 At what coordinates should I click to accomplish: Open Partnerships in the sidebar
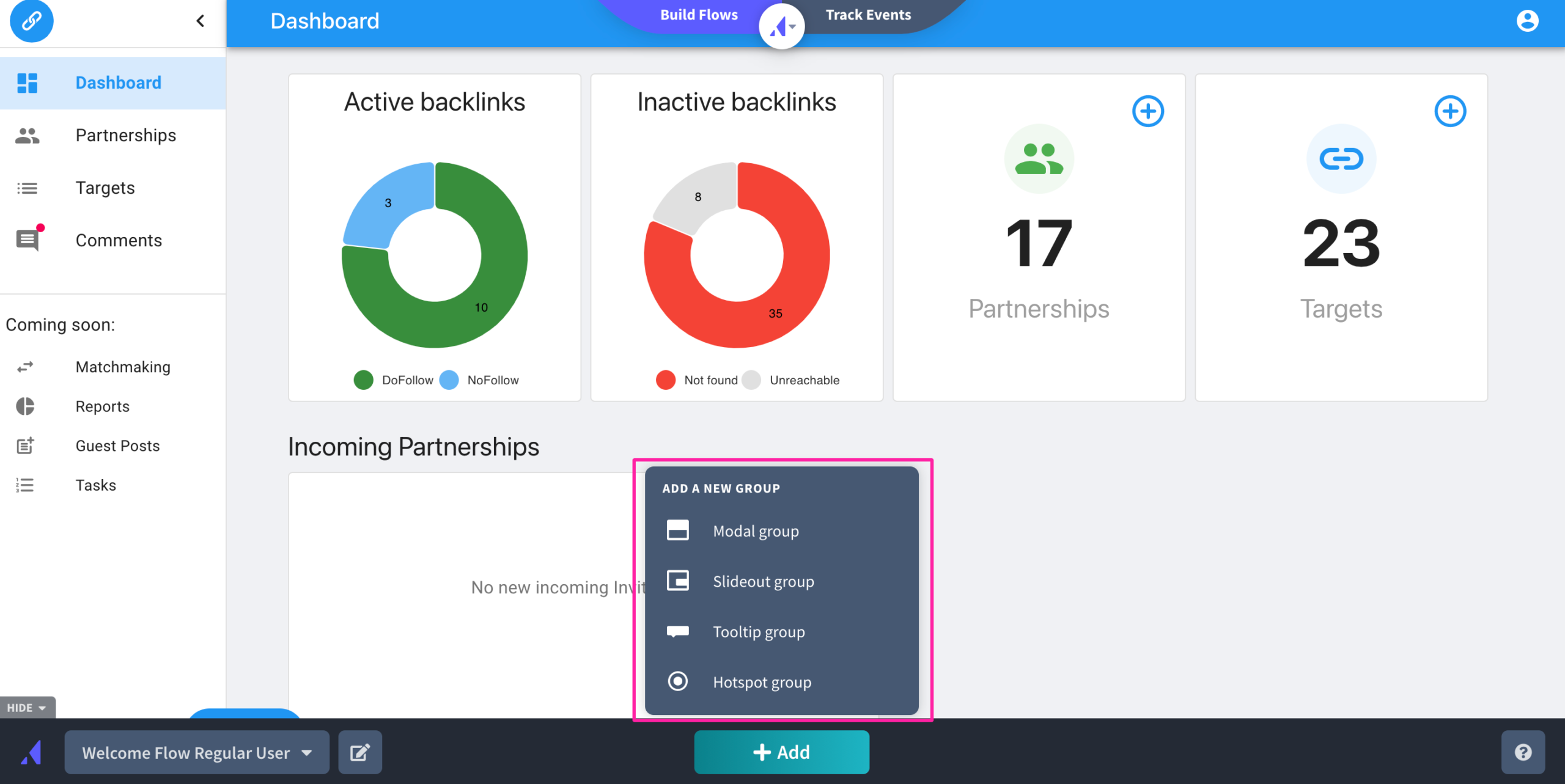click(x=113, y=135)
